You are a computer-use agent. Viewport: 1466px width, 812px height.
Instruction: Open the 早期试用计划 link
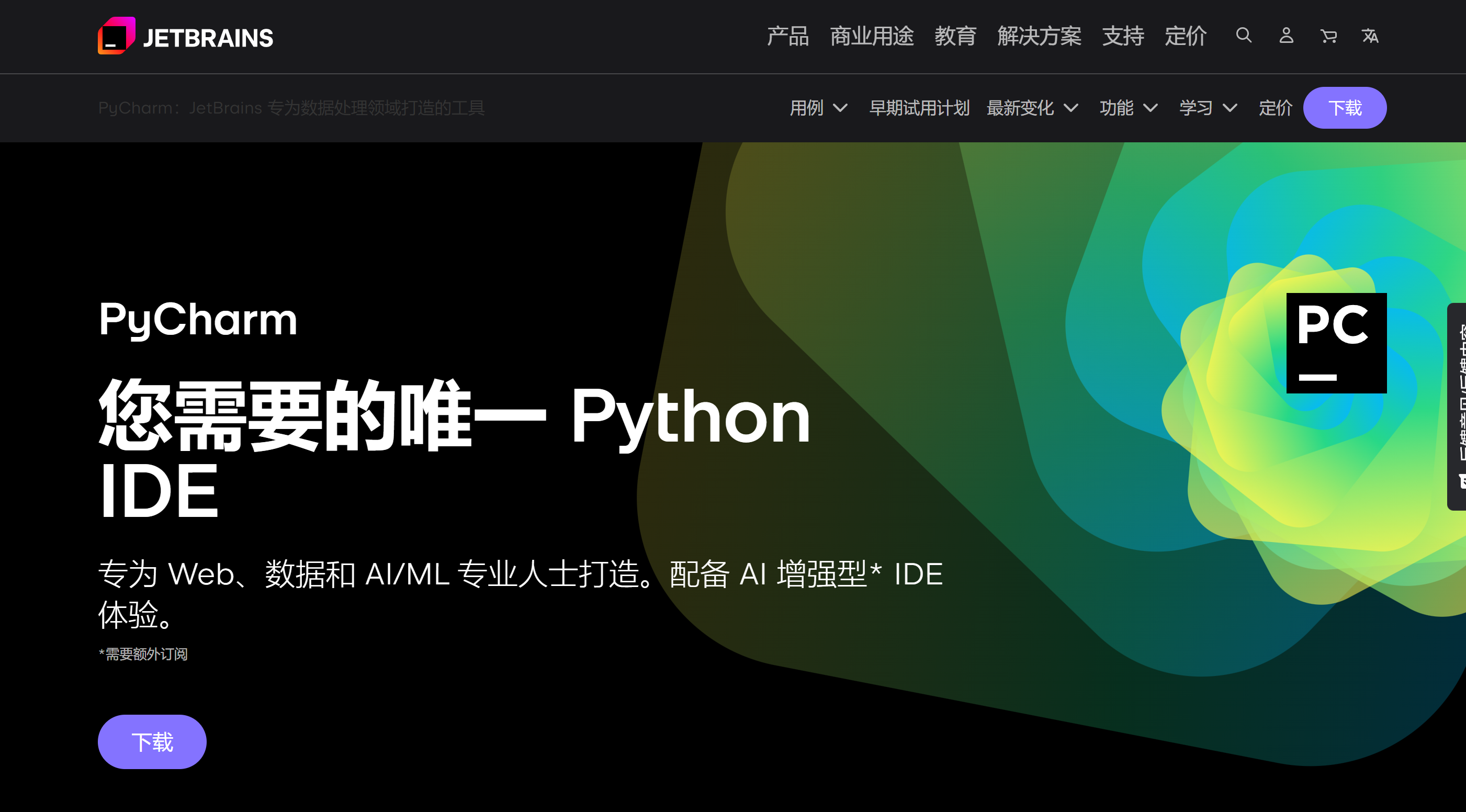coord(919,108)
